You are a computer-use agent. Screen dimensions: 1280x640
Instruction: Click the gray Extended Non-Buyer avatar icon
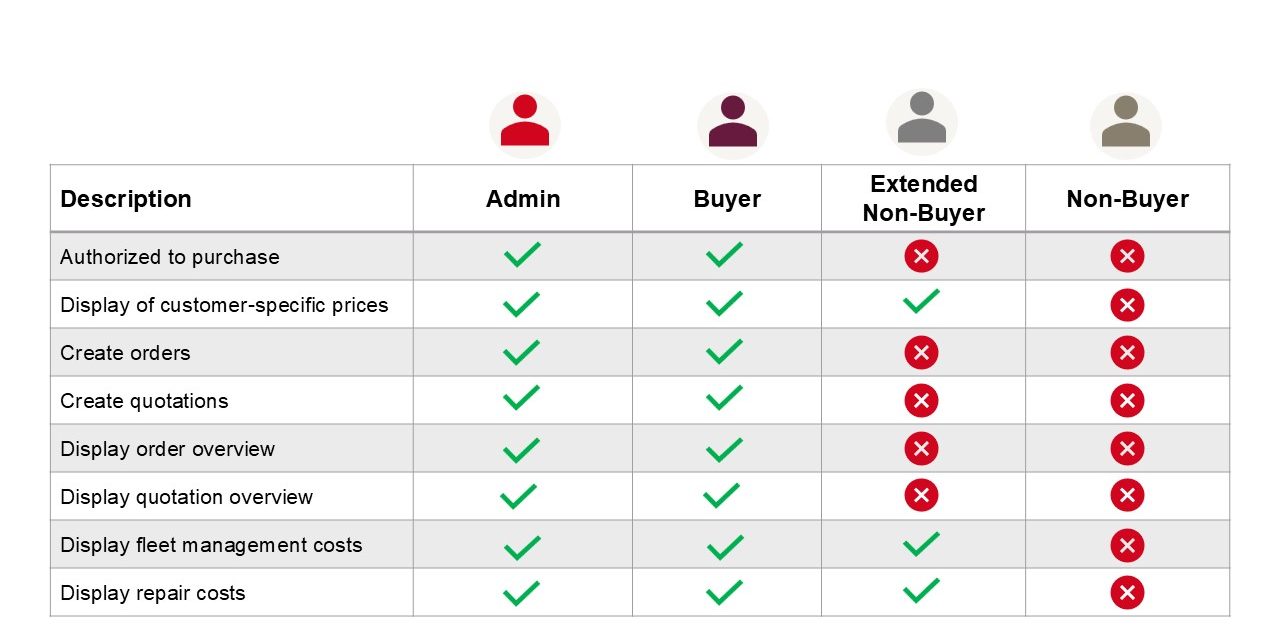(921, 120)
